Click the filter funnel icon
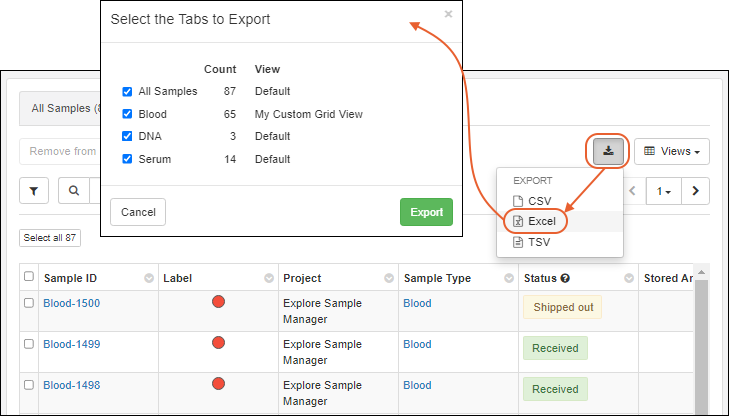The width and height of the screenshot is (729, 416). tap(34, 190)
